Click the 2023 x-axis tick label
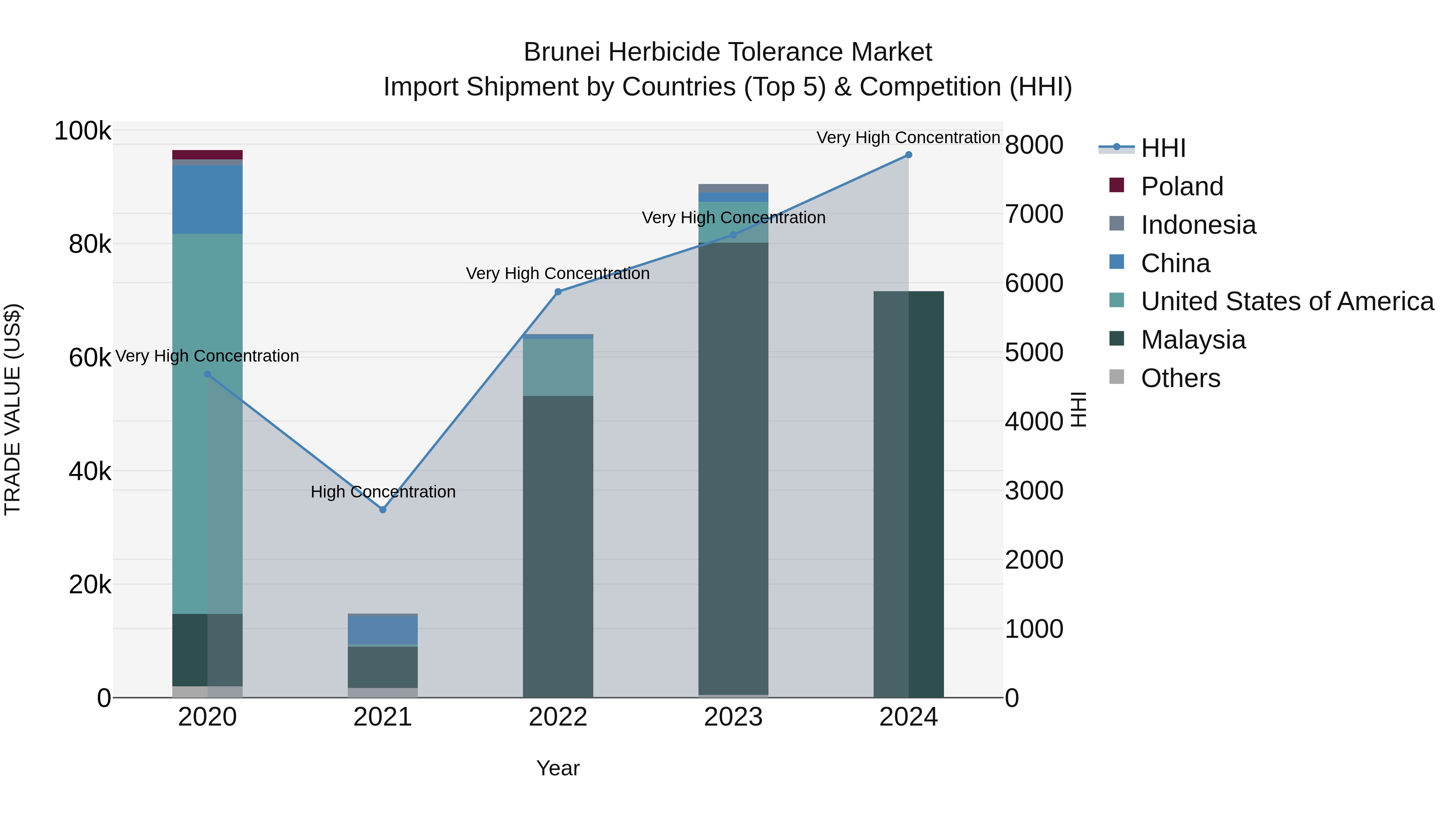This screenshot has width=1456, height=819. (x=734, y=717)
